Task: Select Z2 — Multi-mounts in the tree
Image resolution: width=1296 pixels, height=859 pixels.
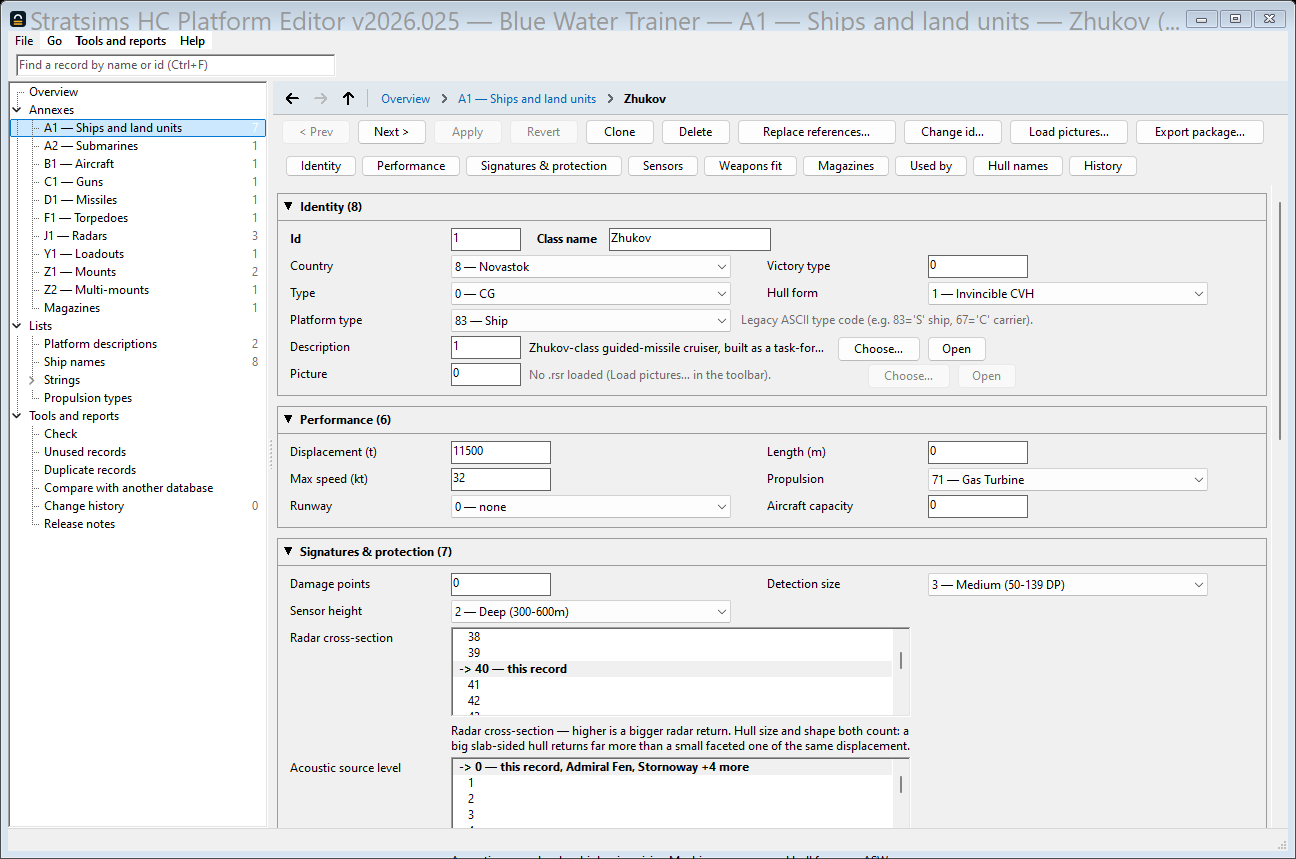Action: [96, 290]
